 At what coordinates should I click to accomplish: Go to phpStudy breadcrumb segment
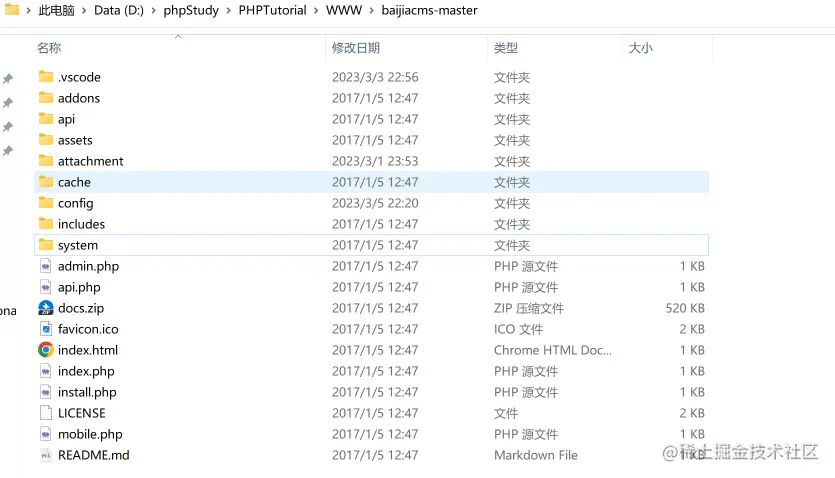(x=191, y=10)
